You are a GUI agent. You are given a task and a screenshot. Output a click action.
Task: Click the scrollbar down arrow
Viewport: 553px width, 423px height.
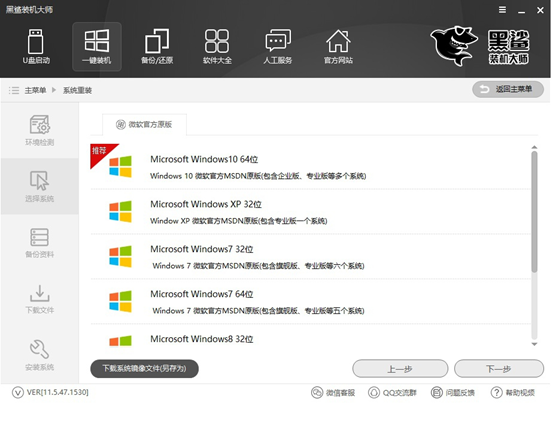tap(534, 344)
